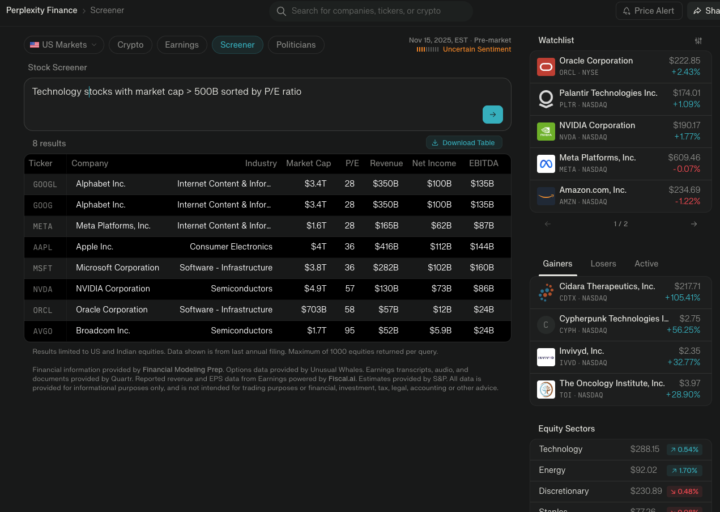Screen dimensions: 720x512
Task: Open the GOOG ticker row
Action: pos(268,205)
